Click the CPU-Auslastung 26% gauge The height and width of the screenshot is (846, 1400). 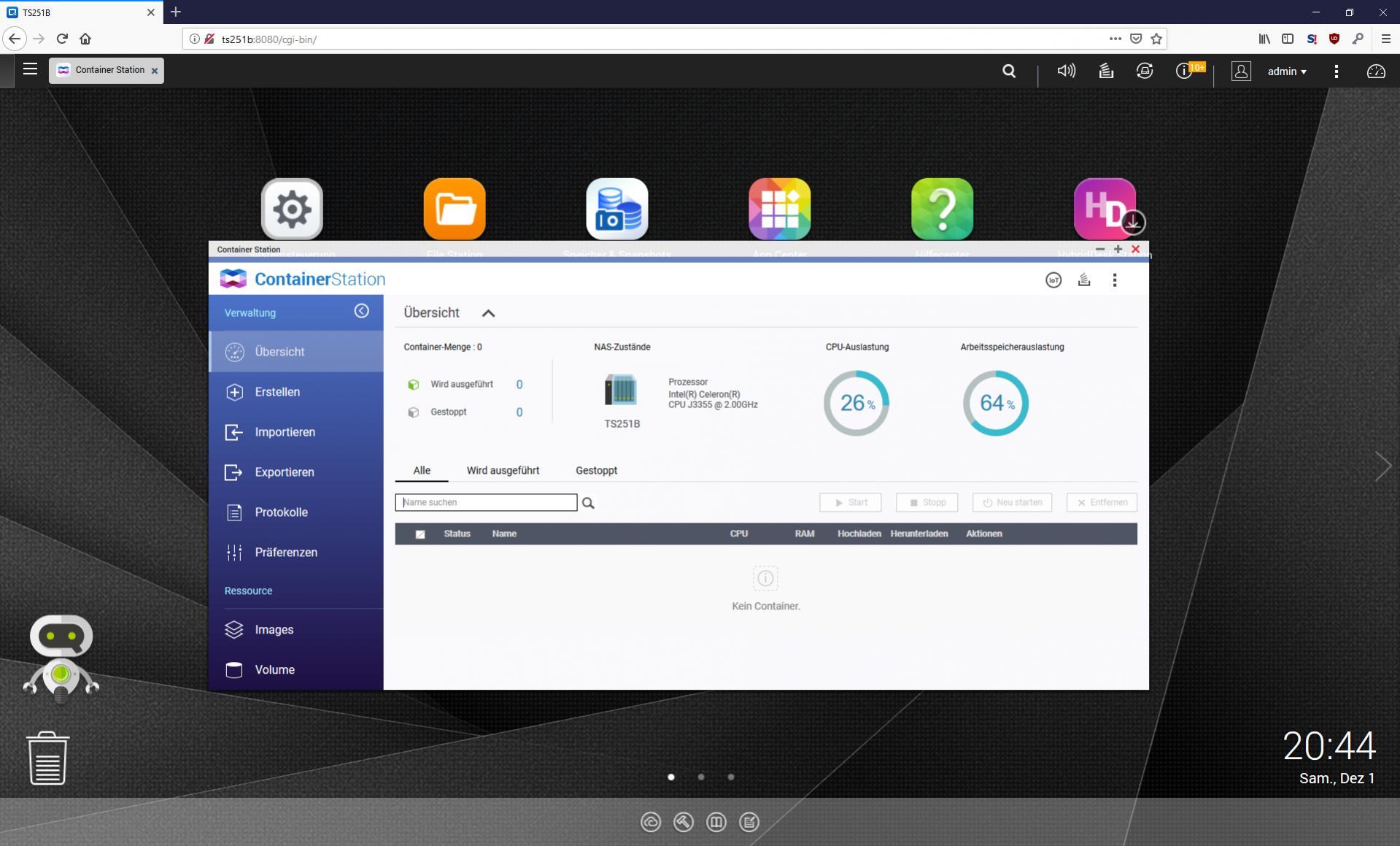[x=856, y=403]
